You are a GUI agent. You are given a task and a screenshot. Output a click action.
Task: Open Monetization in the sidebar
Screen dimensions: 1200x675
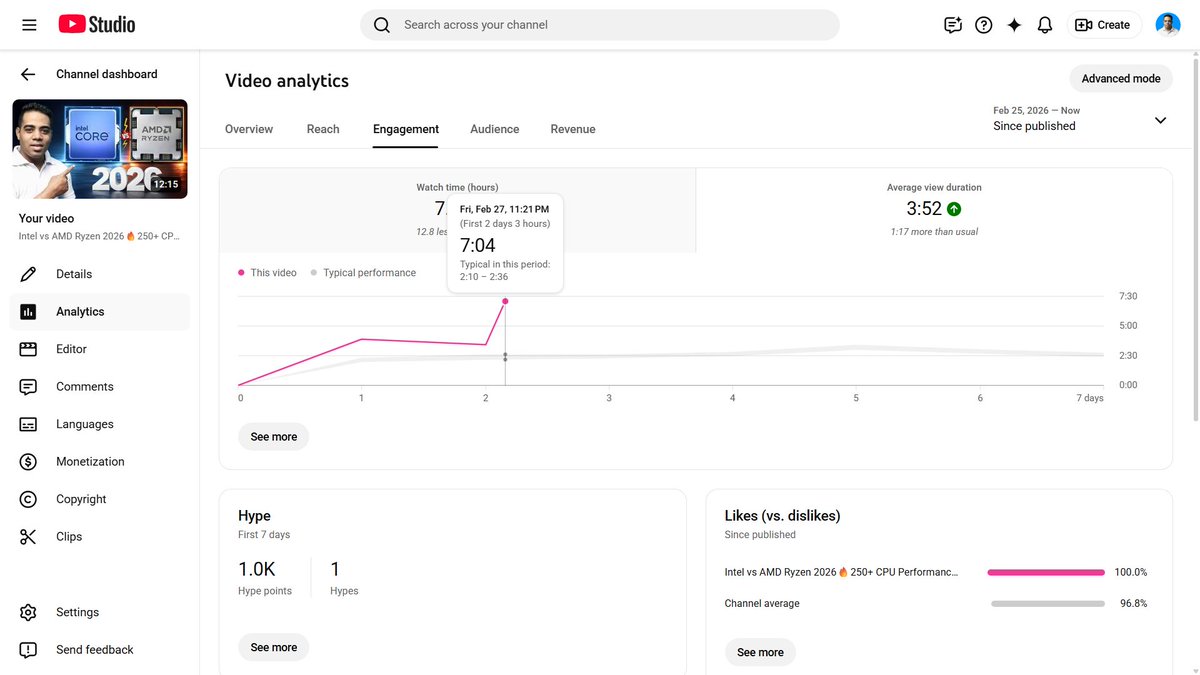[x=100, y=462]
